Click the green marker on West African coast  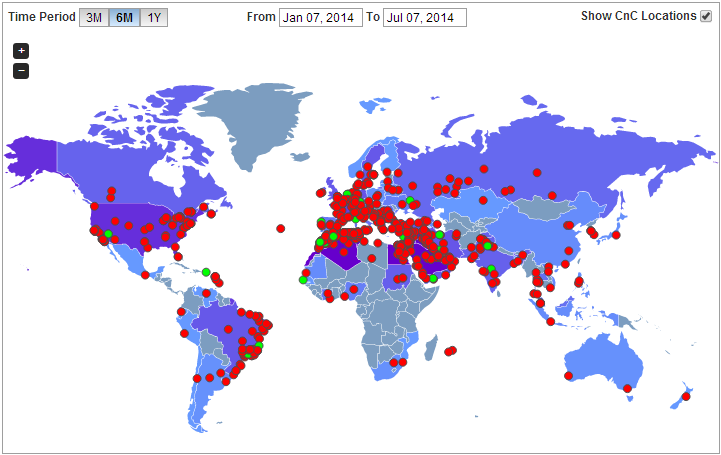[x=303, y=280]
